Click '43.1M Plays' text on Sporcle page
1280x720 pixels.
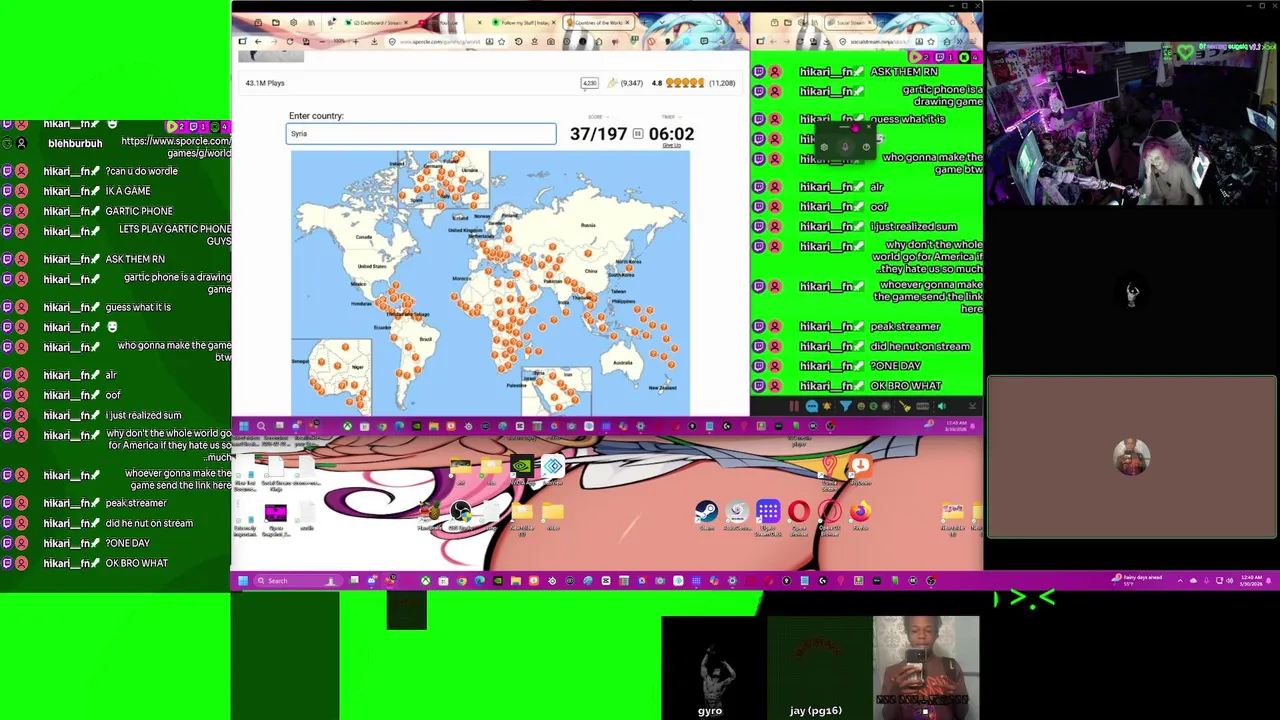[x=265, y=83]
